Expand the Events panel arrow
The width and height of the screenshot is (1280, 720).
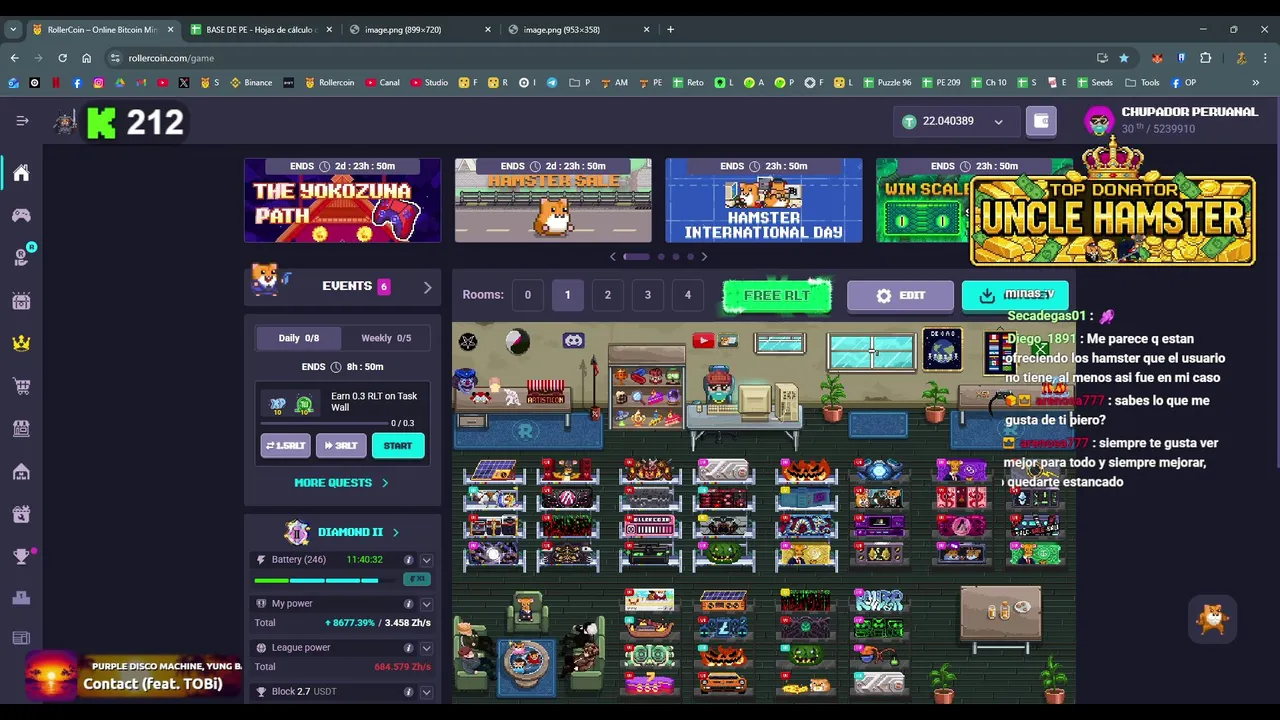pos(427,287)
